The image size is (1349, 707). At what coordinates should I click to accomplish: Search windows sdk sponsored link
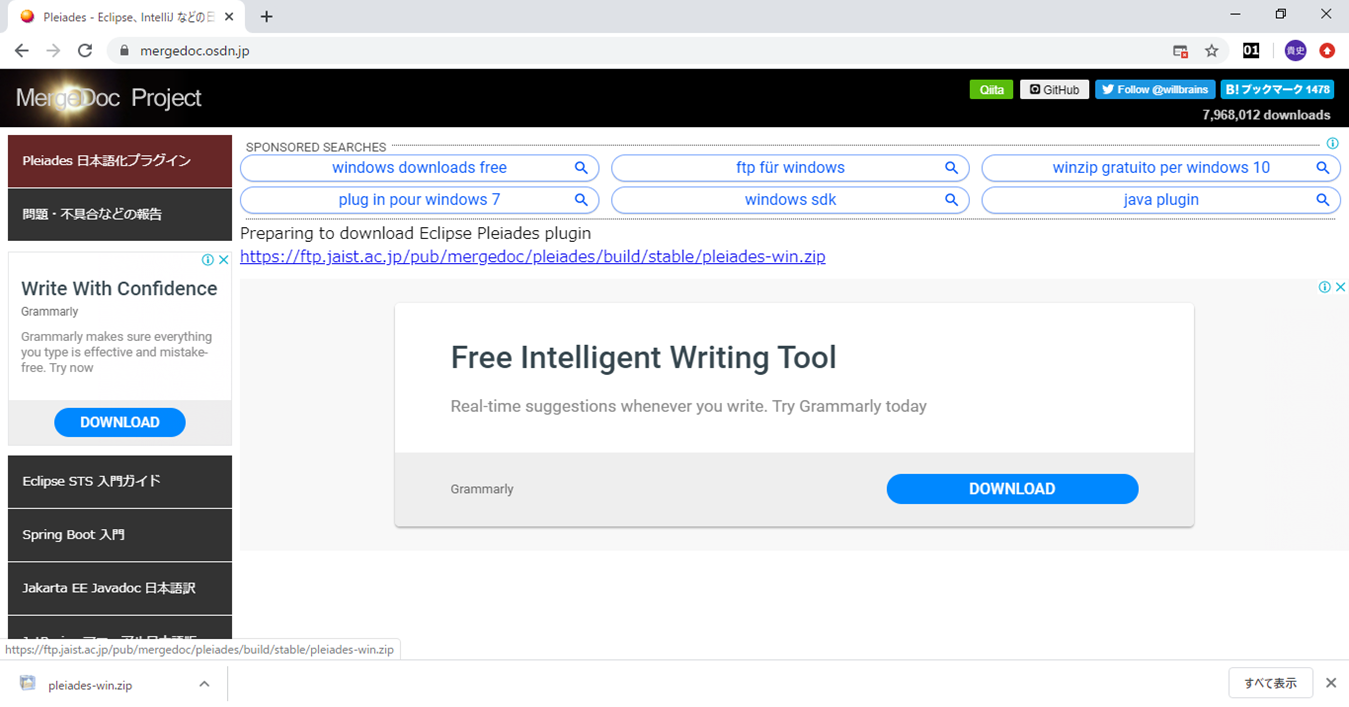pos(790,200)
